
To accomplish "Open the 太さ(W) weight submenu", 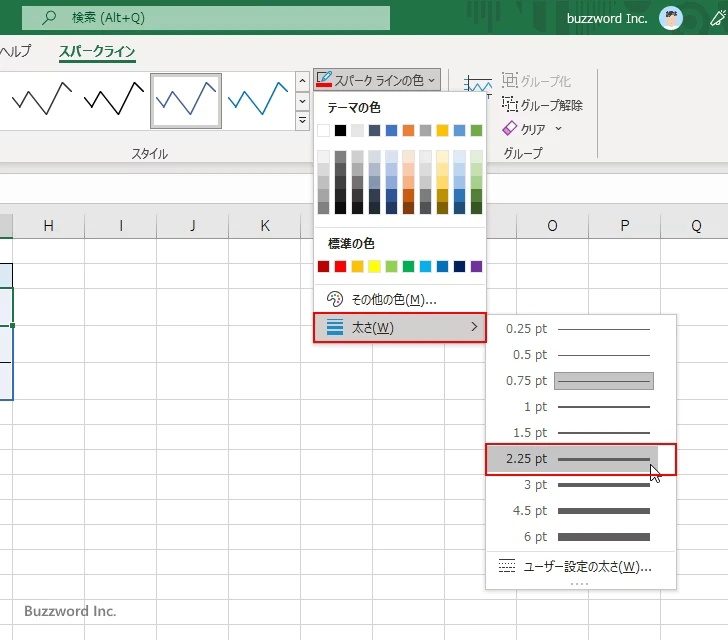I will tap(400, 327).
